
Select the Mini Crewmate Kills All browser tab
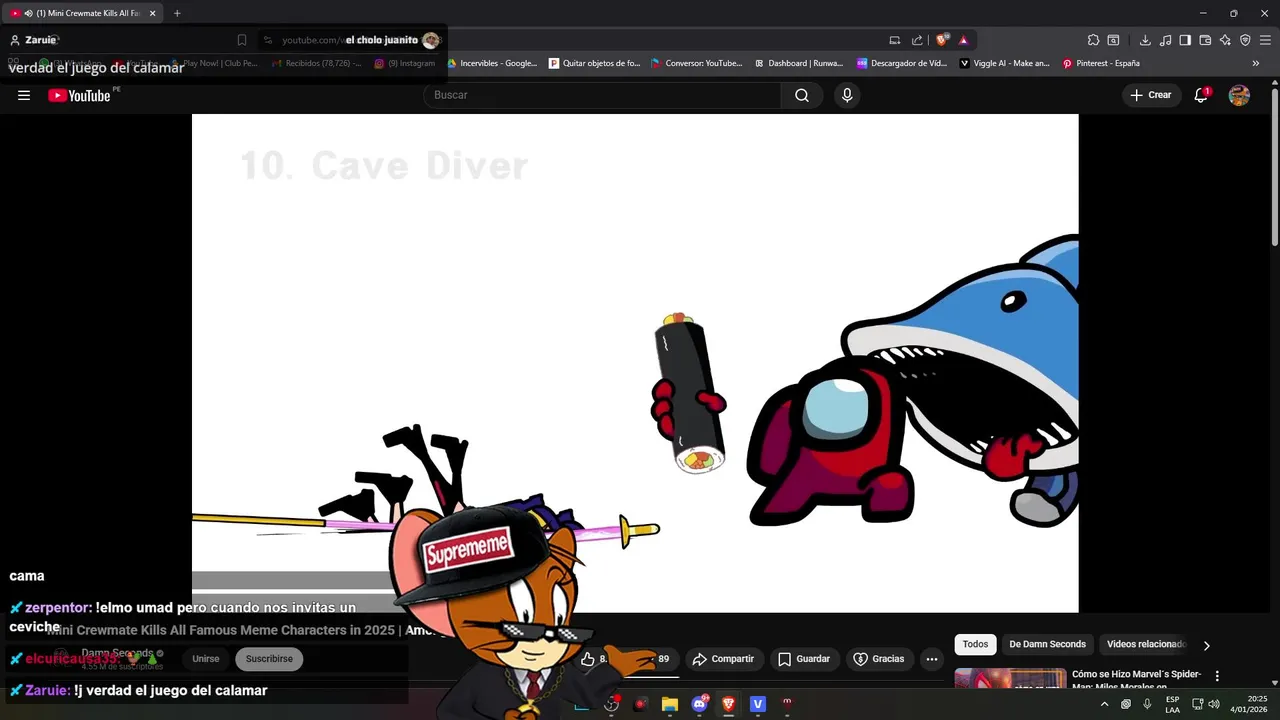[84, 13]
